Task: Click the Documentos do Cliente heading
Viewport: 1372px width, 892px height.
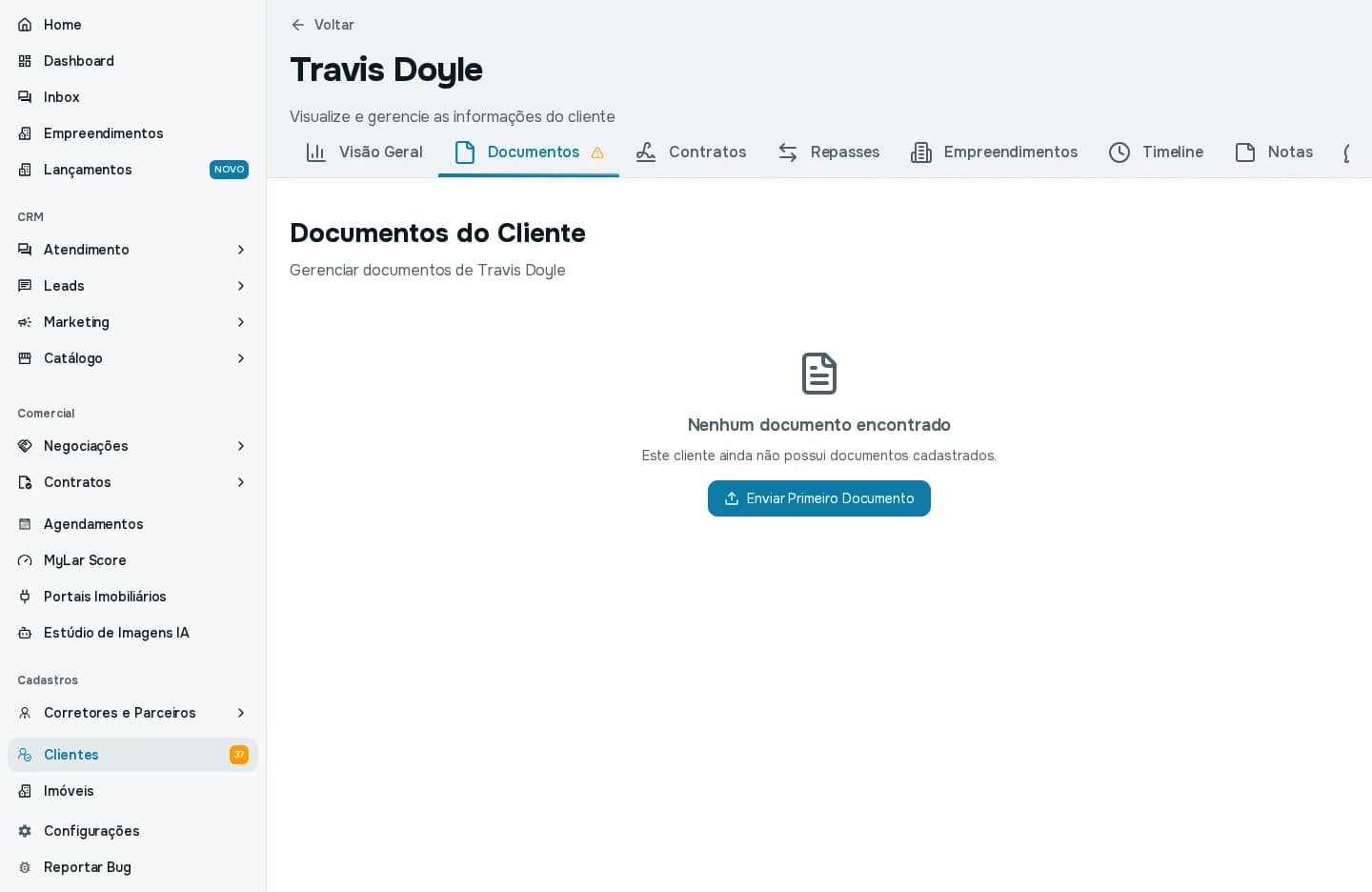Action: 437,233
